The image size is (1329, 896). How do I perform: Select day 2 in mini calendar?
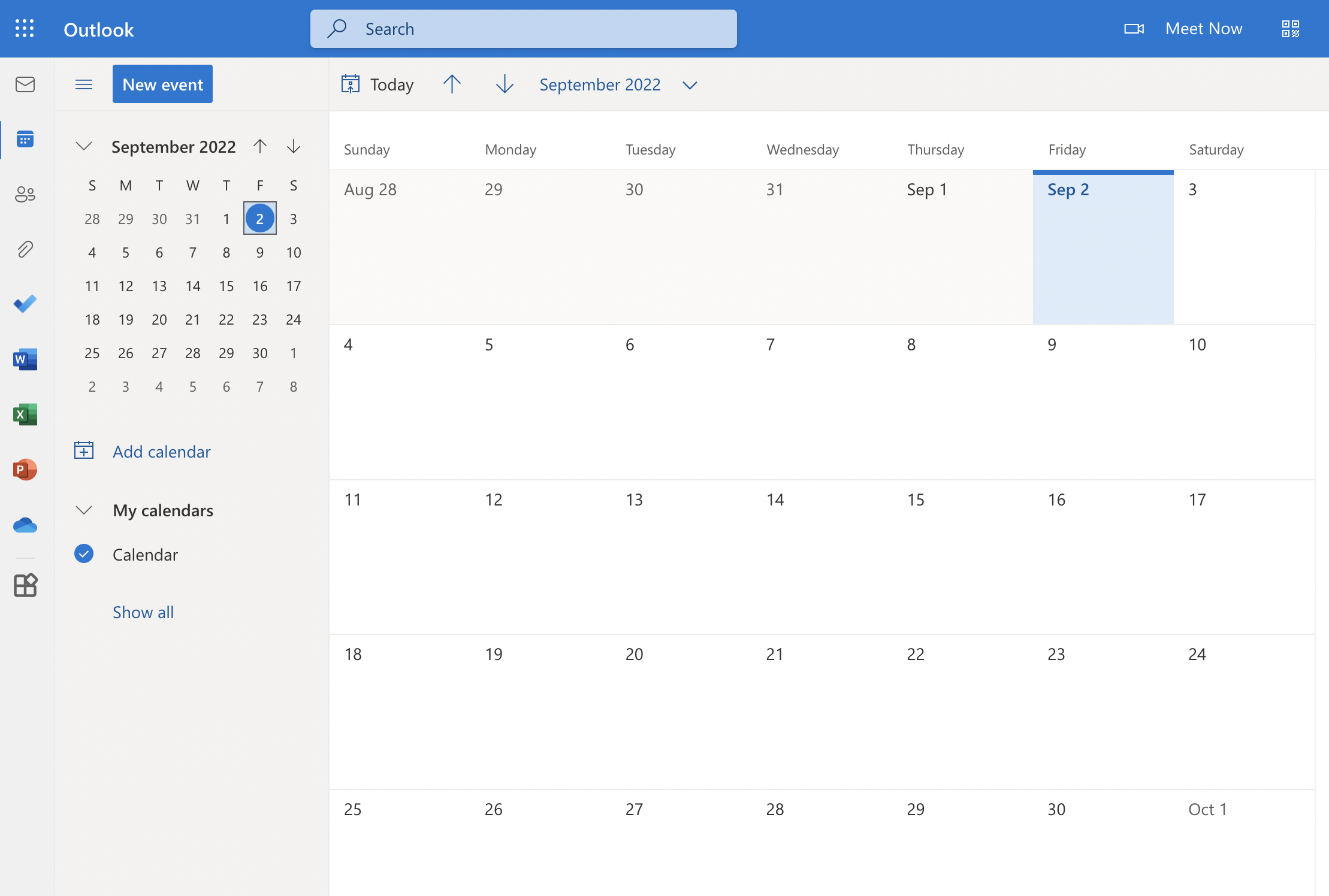(x=260, y=219)
